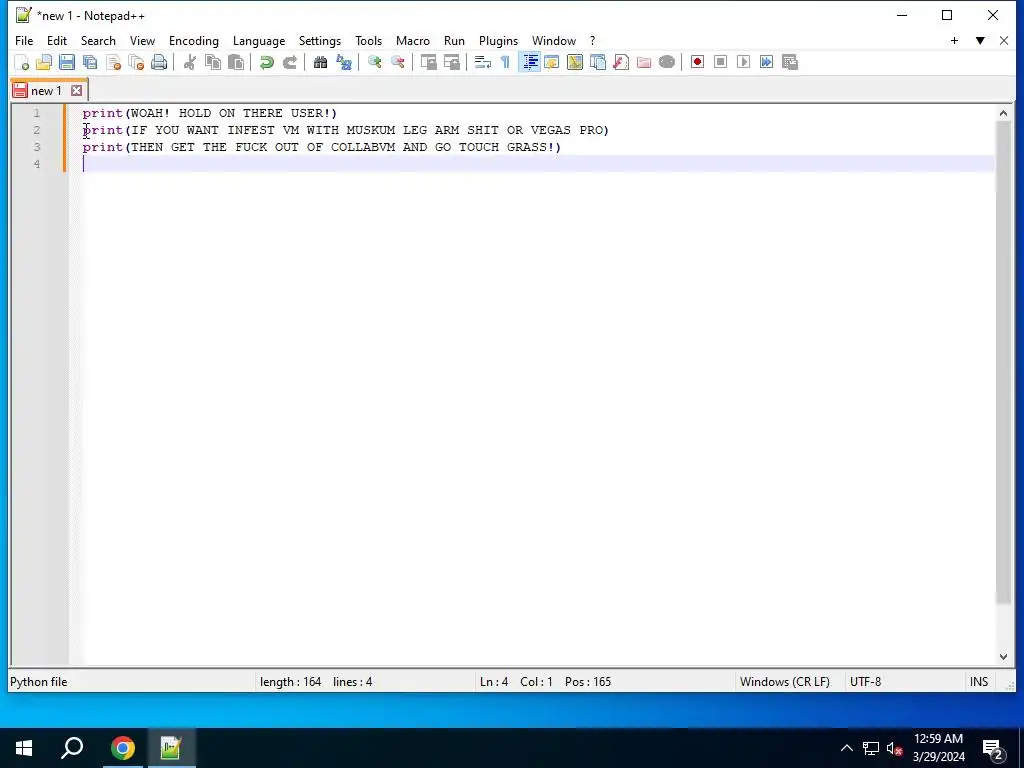Viewport: 1024px width, 768px height.
Task: Open the View menu
Action: (142, 40)
